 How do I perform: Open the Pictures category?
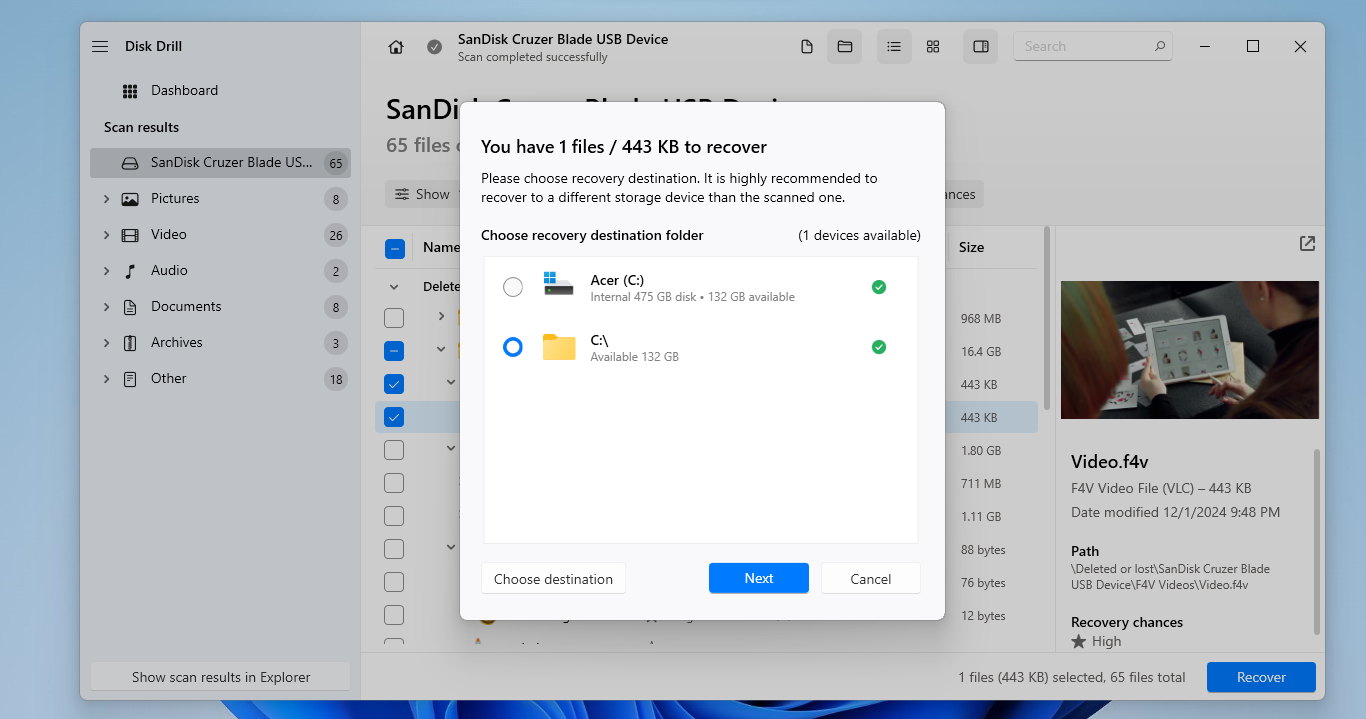click(x=220, y=198)
